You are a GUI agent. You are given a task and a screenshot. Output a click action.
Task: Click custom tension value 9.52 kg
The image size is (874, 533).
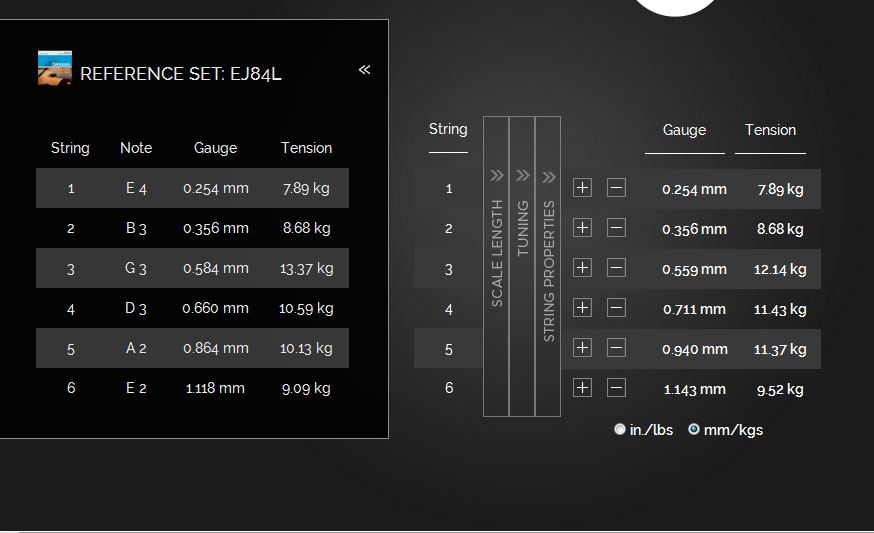click(x=780, y=389)
